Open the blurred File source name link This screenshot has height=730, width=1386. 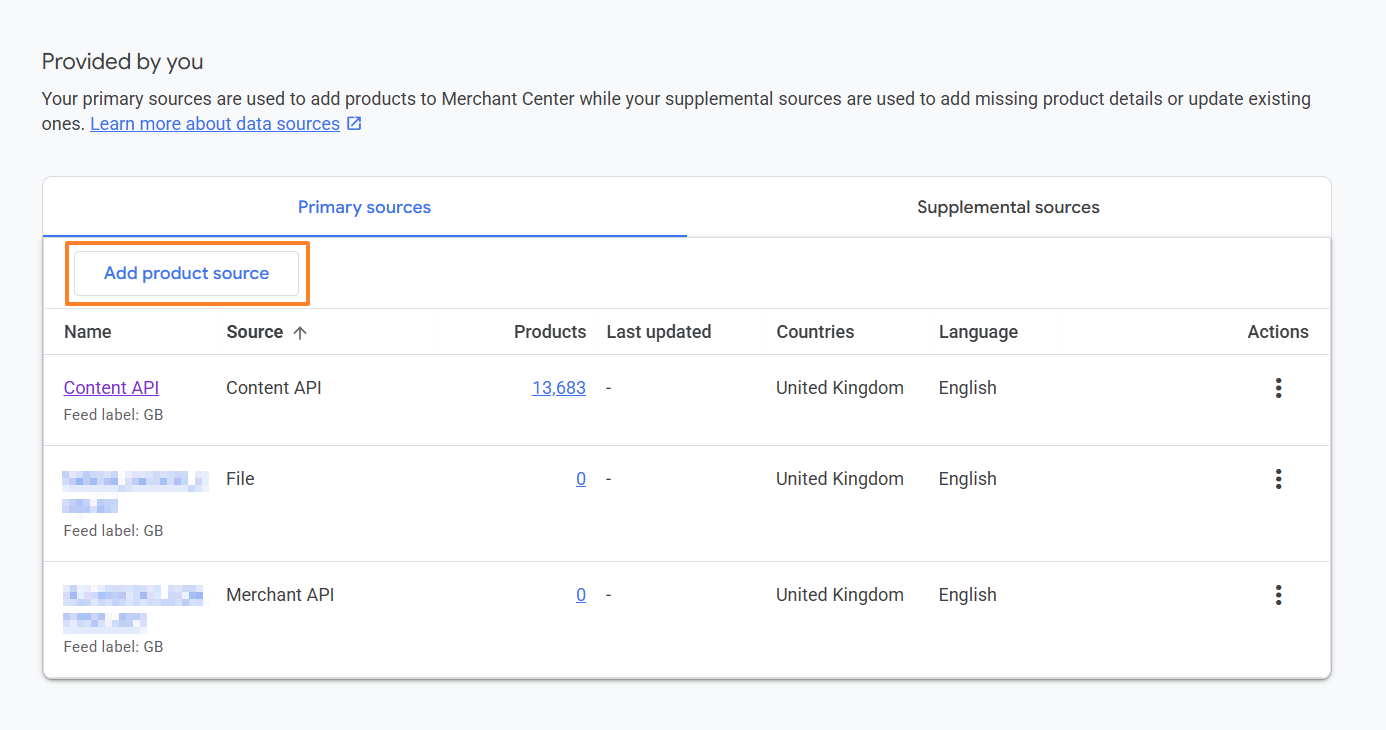click(x=134, y=490)
